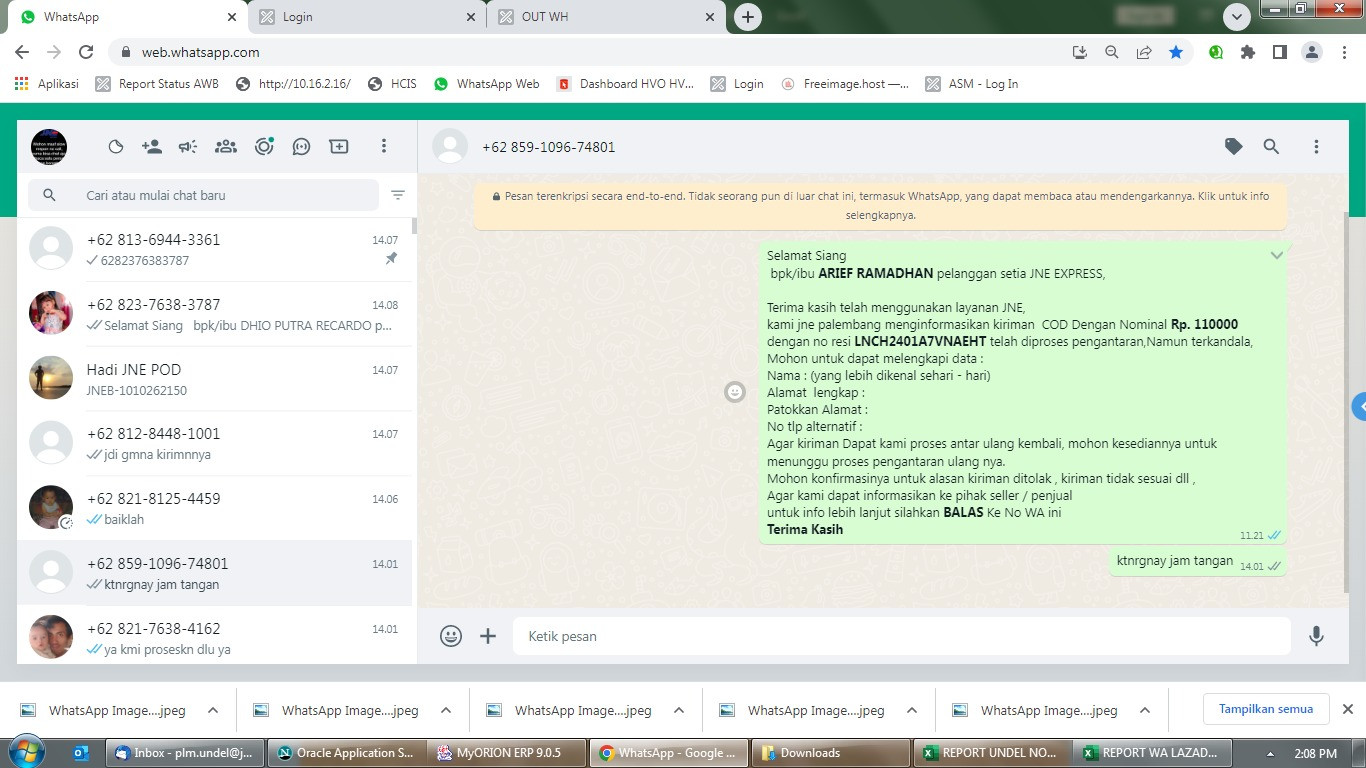Click the install app icon in the address bar
The image size is (1366, 768).
coord(1080,52)
